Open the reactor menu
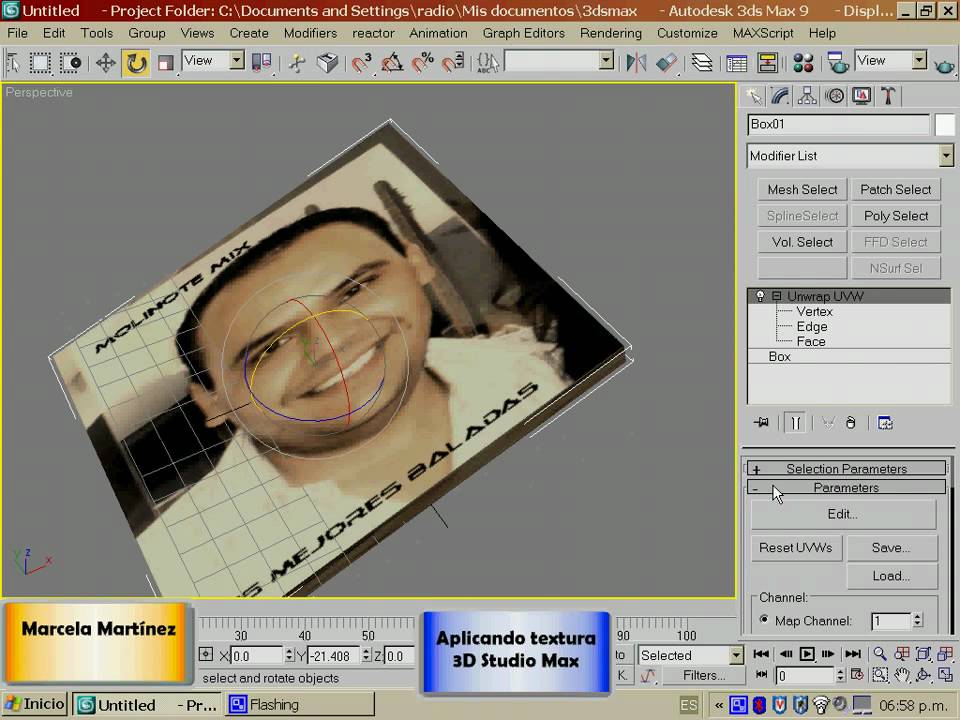Screen dimensions: 960x720 373,33
